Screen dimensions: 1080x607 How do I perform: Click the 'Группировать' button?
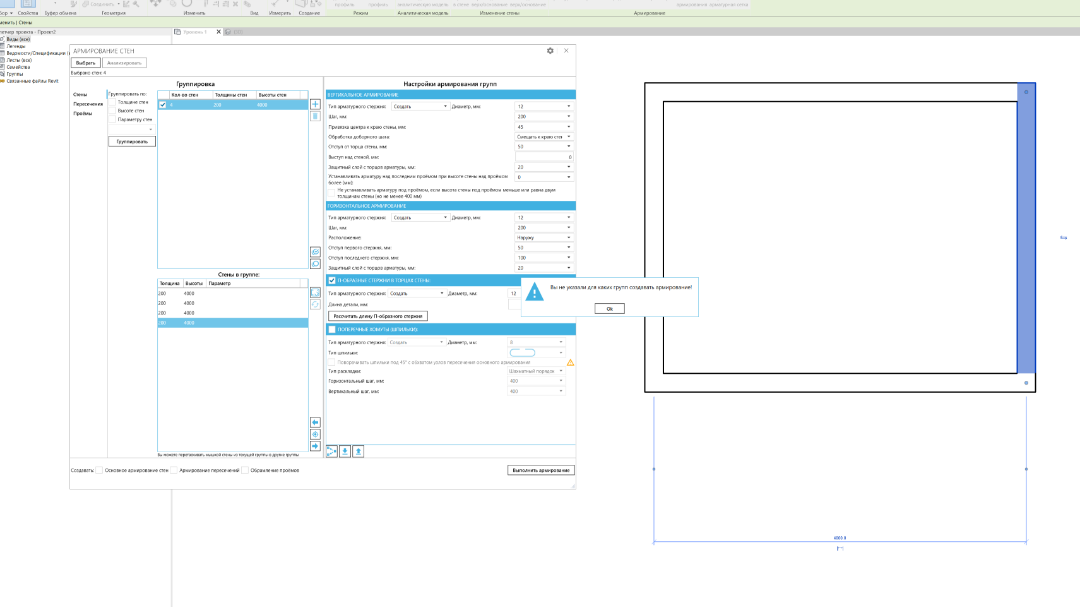tap(132, 141)
